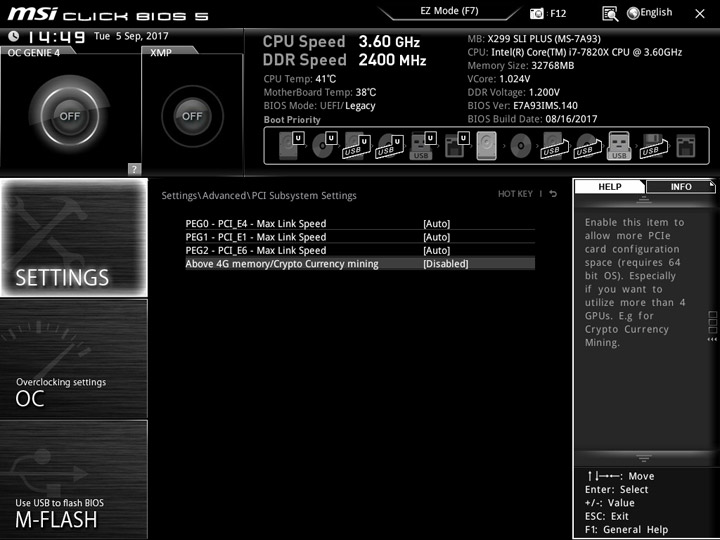This screenshot has height=540, width=720.
Task: Click the DDR Speed 2400 MHz readout
Action: tap(344, 60)
